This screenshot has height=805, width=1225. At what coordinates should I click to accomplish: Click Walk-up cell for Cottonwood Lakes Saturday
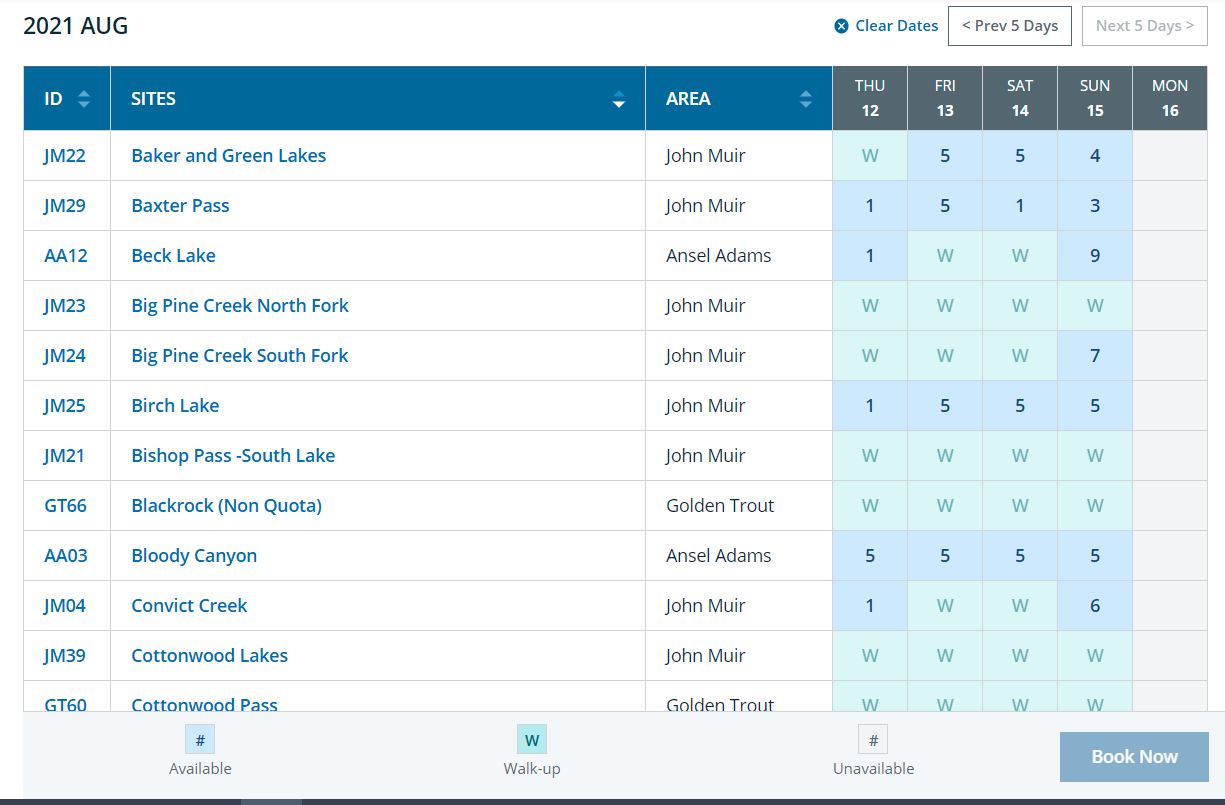(1020, 656)
